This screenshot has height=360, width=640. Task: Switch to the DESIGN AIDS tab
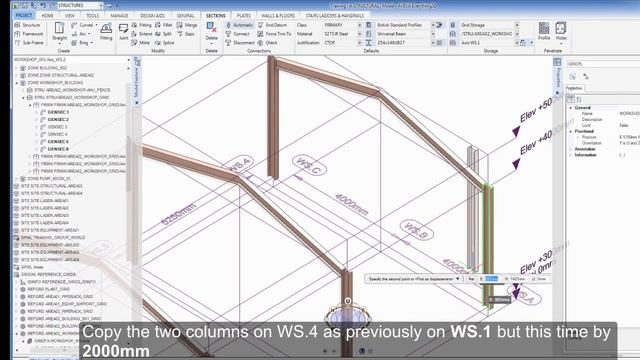[x=152, y=16]
